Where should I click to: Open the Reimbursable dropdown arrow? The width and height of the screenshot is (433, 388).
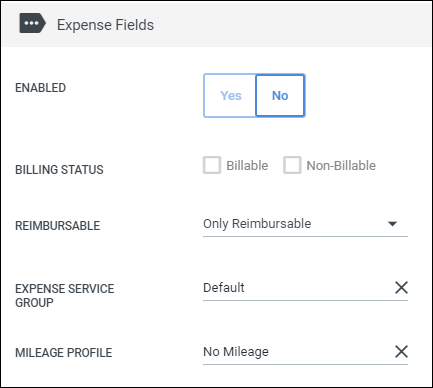393,224
